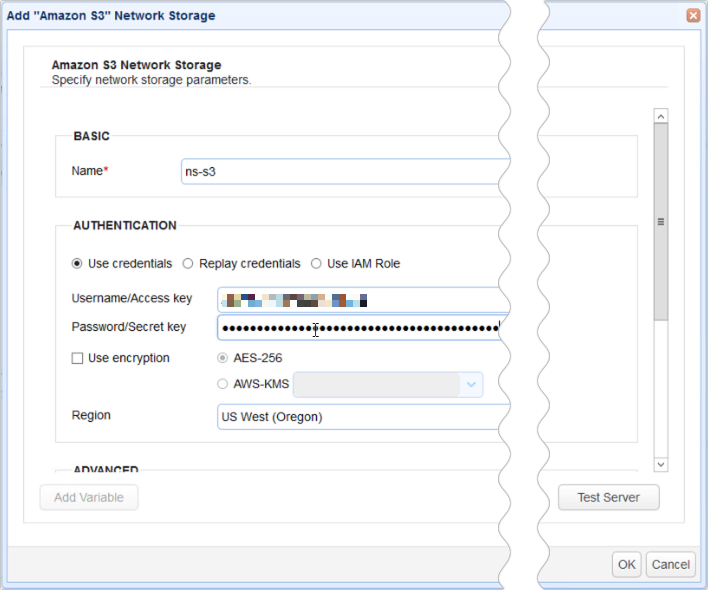Viewport: 708px width, 590px height.
Task: Close the Add Amazon S3 Network Storage dialog
Action: (x=692, y=16)
